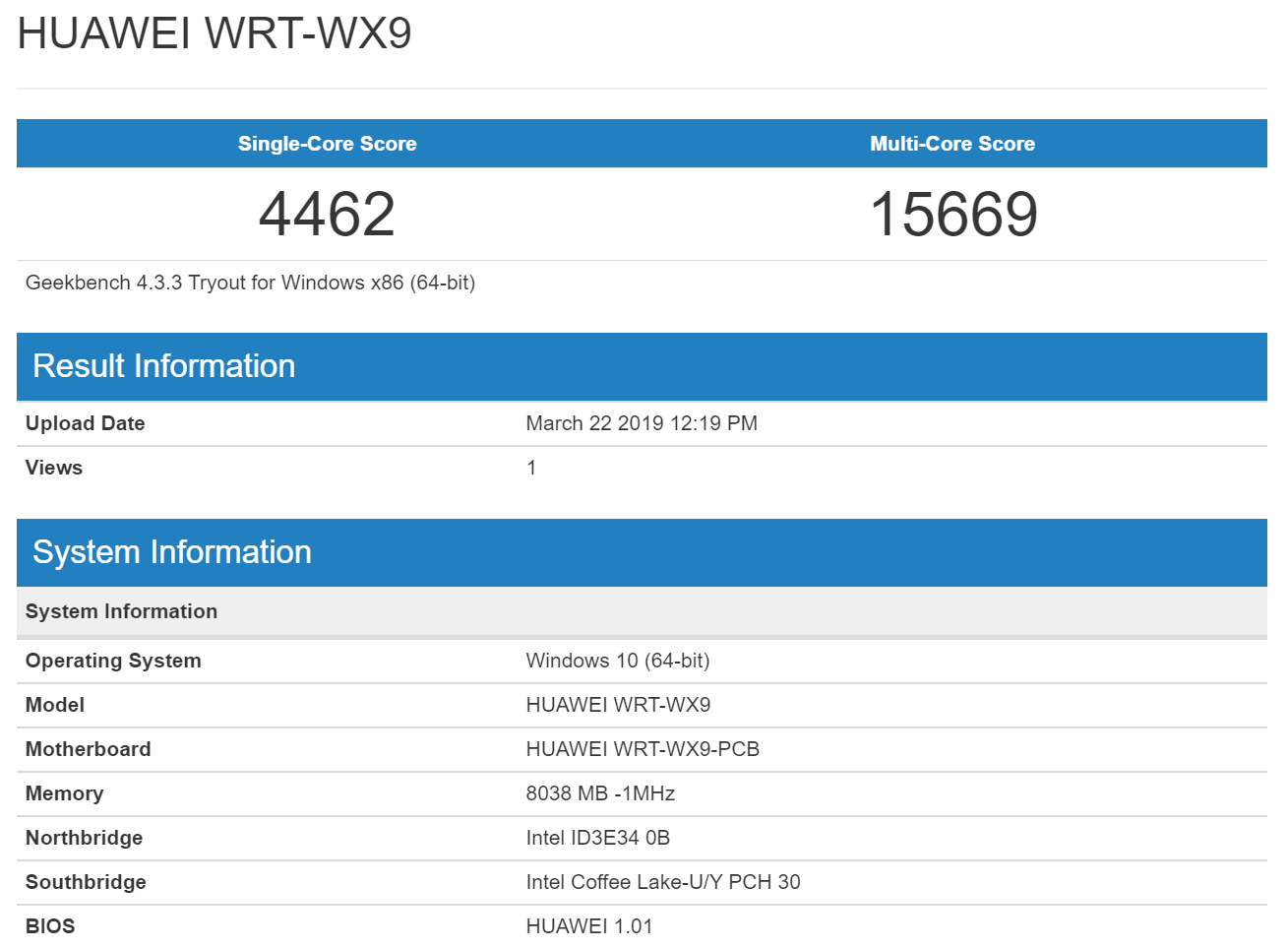Click the Memory label
This screenshot has width=1288, height=949.
pos(65,793)
